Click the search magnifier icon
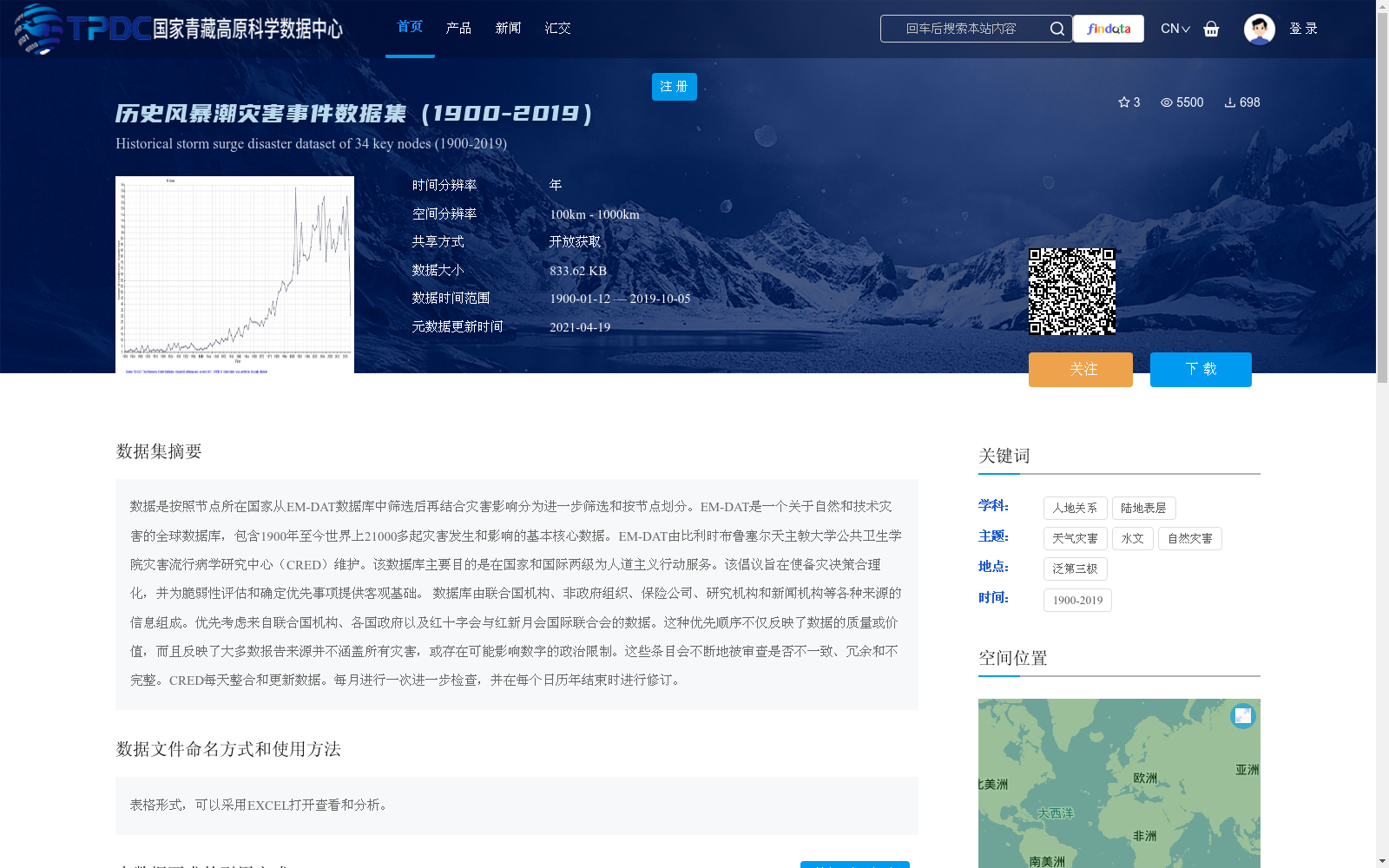Image resolution: width=1389 pixels, height=868 pixels. coord(1057,29)
